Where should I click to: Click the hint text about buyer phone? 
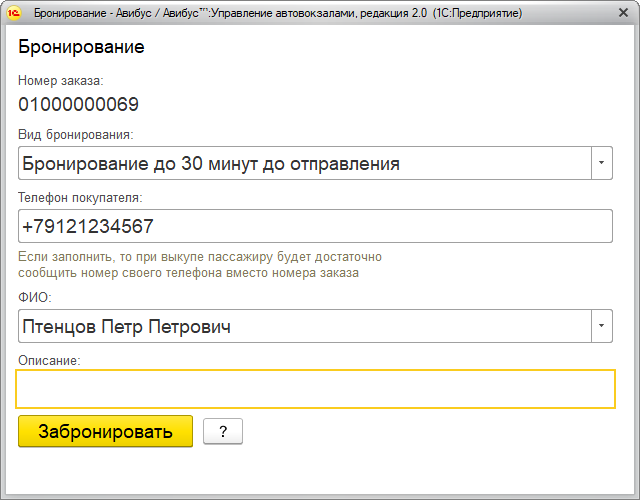[200, 265]
